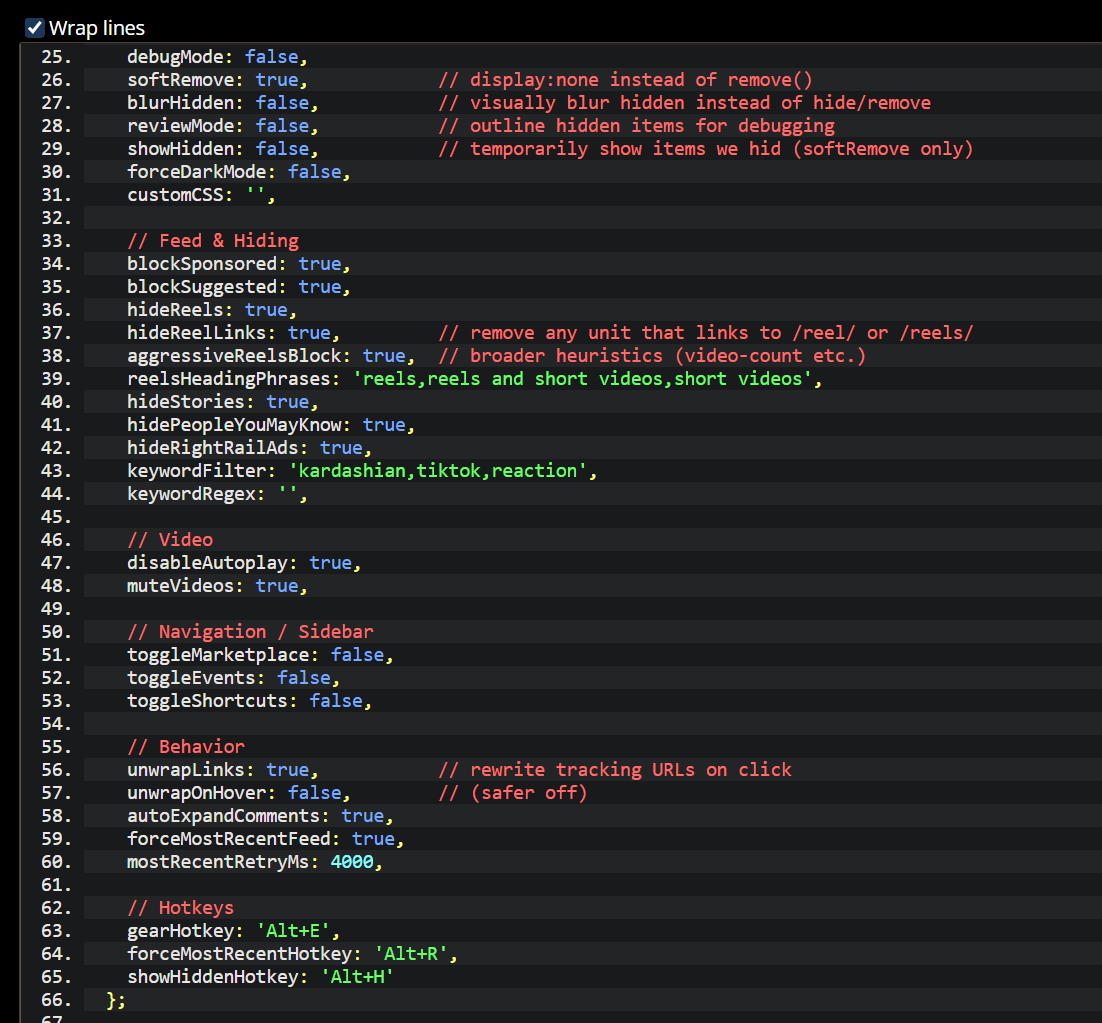This screenshot has width=1102, height=1023.
Task: Click comment '// temporarily show items we hid'
Action: tap(610, 149)
